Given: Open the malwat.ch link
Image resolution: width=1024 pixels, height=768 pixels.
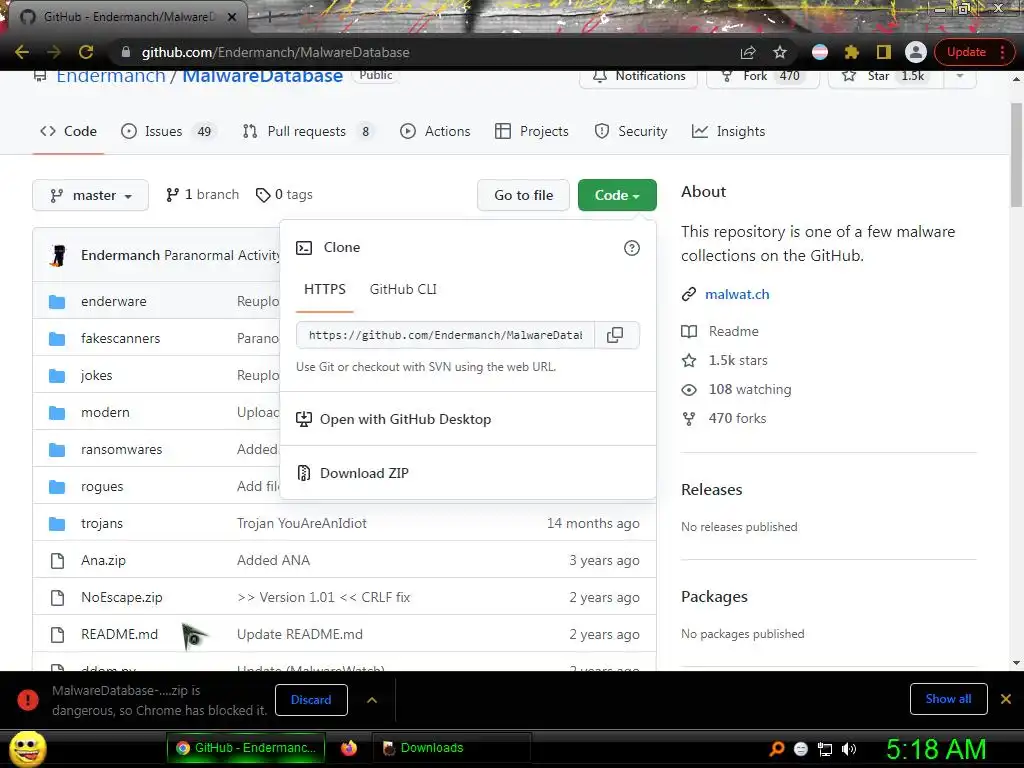Looking at the screenshot, I should click(x=737, y=295).
